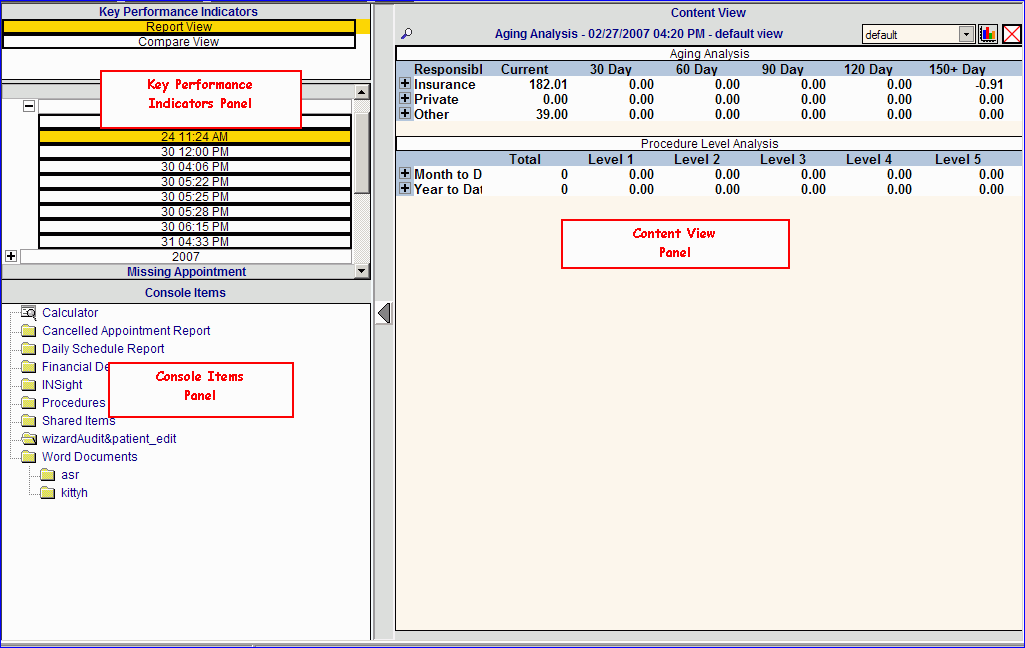This screenshot has width=1025, height=648.
Task: Expand the Private row
Action: (x=405, y=99)
